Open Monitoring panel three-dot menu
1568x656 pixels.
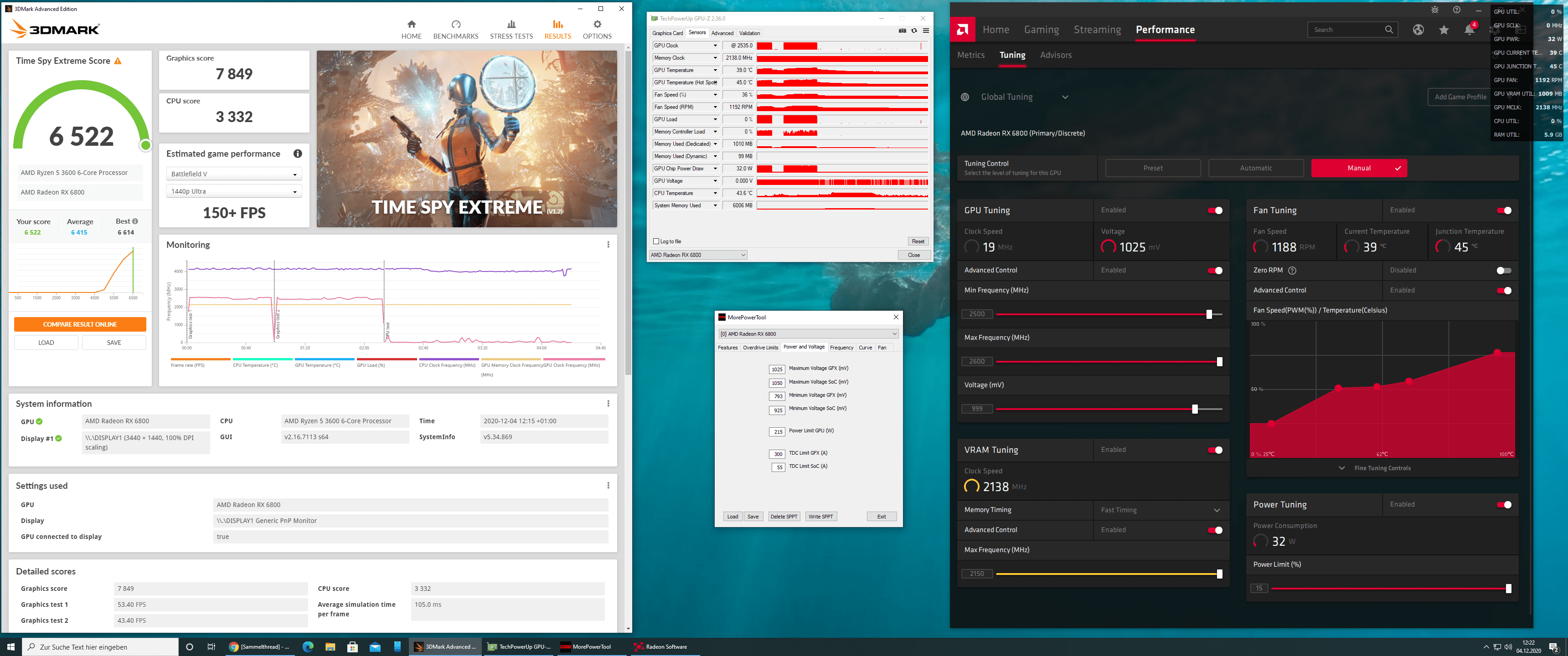click(x=608, y=245)
